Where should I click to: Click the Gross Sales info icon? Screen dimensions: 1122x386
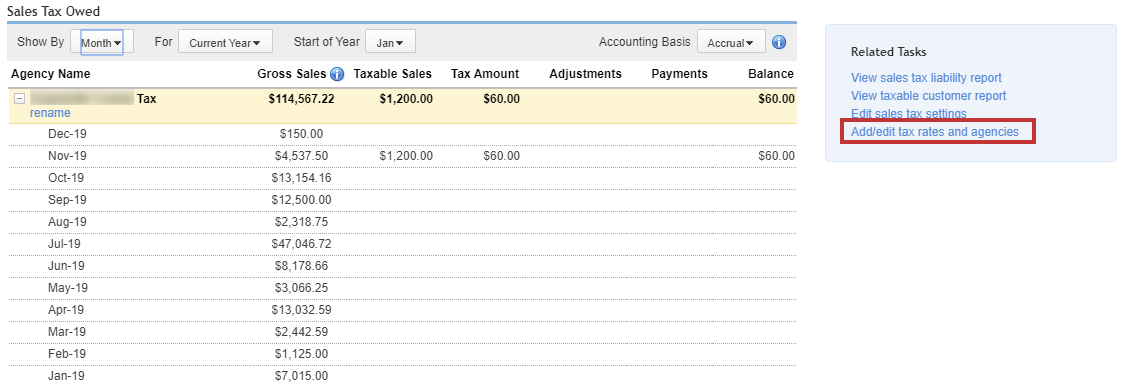[336, 74]
